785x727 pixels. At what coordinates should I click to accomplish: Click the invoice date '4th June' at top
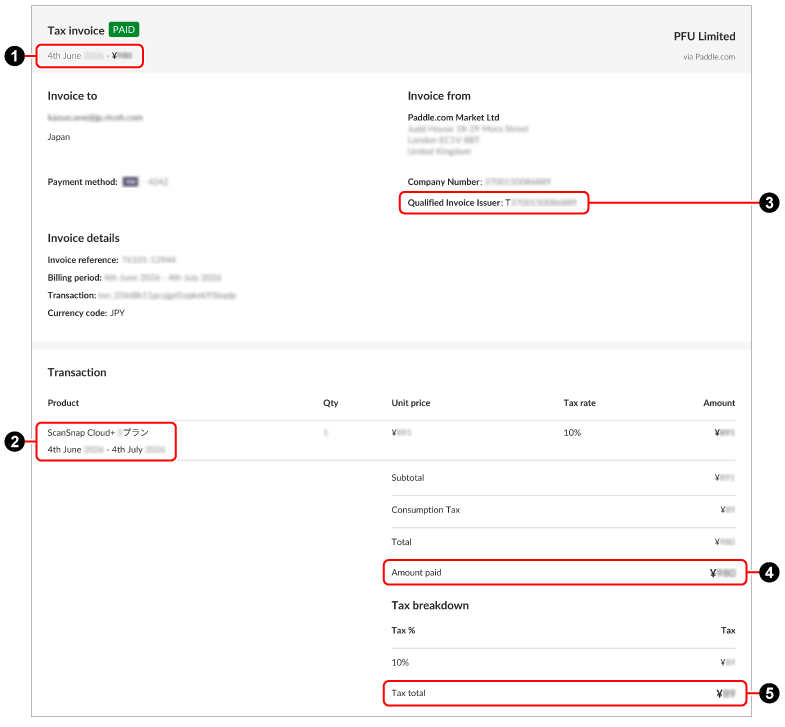pyautogui.click(x=64, y=56)
